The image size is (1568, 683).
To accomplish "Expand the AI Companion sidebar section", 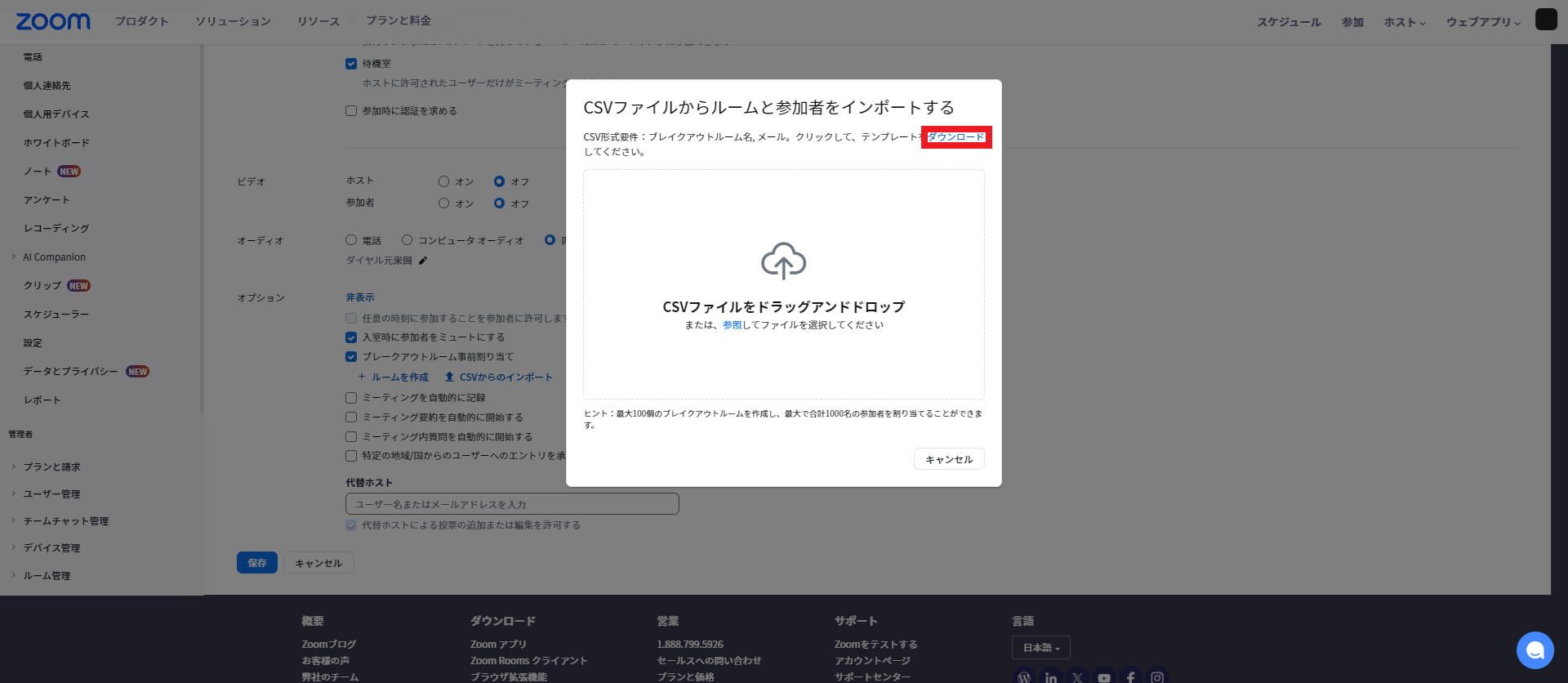I will (x=54, y=257).
